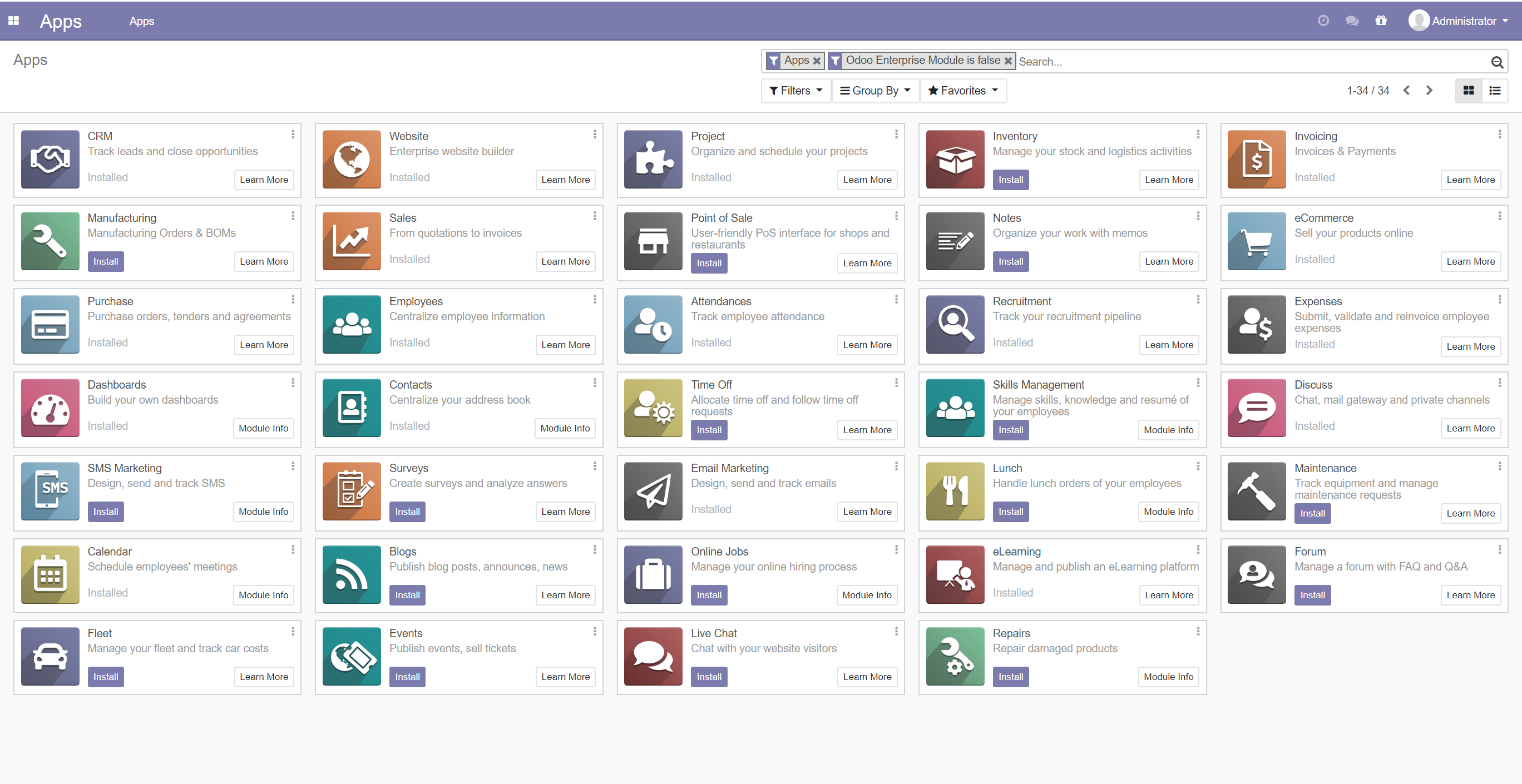1522x784 pixels.
Task: Click the Invoicing dollar document icon
Action: [x=1256, y=160]
